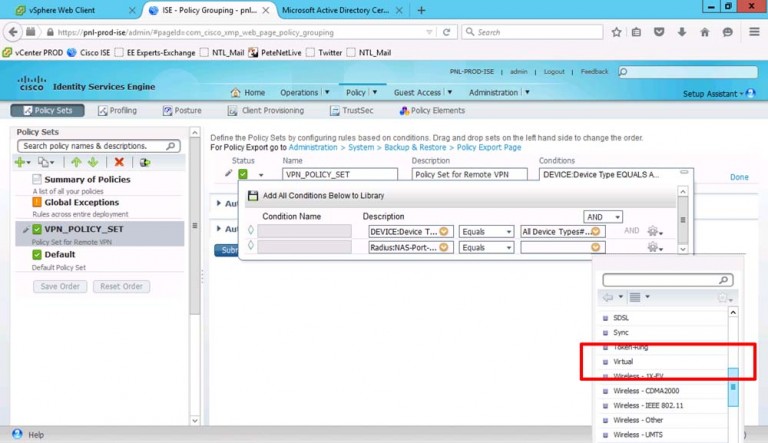The image size is (768, 443).
Task: Expand the second collapsed policy section arrow
Action: pos(218,228)
